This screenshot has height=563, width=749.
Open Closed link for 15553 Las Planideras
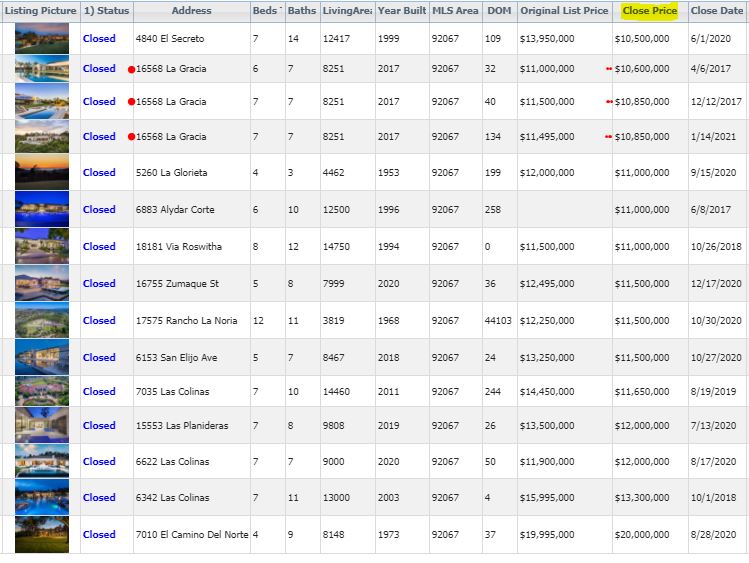(99, 425)
